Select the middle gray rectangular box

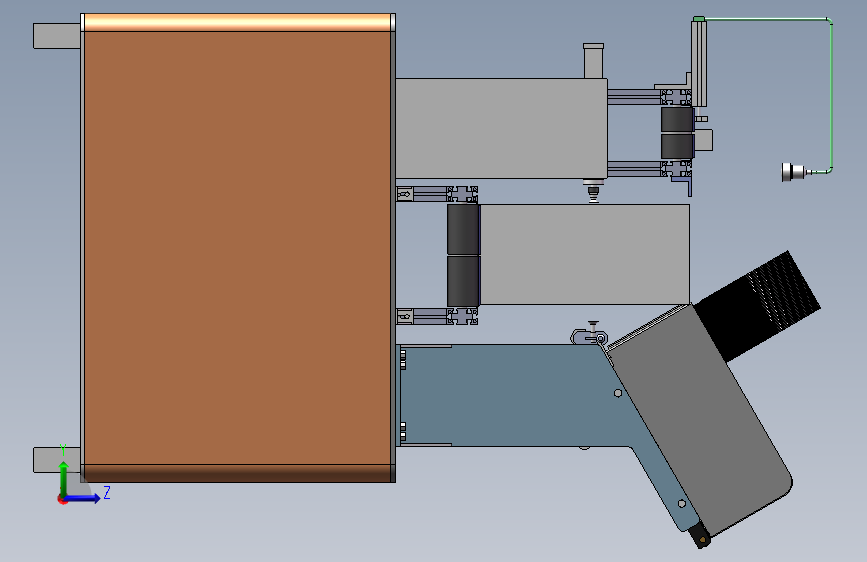coord(585,254)
